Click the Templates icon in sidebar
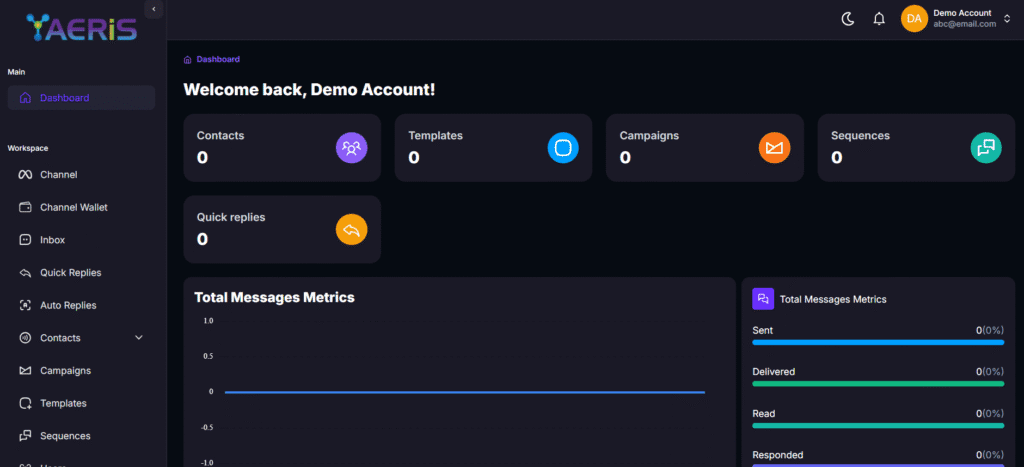The width and height of the screenshot is (1024, 467). coord(25,403)
